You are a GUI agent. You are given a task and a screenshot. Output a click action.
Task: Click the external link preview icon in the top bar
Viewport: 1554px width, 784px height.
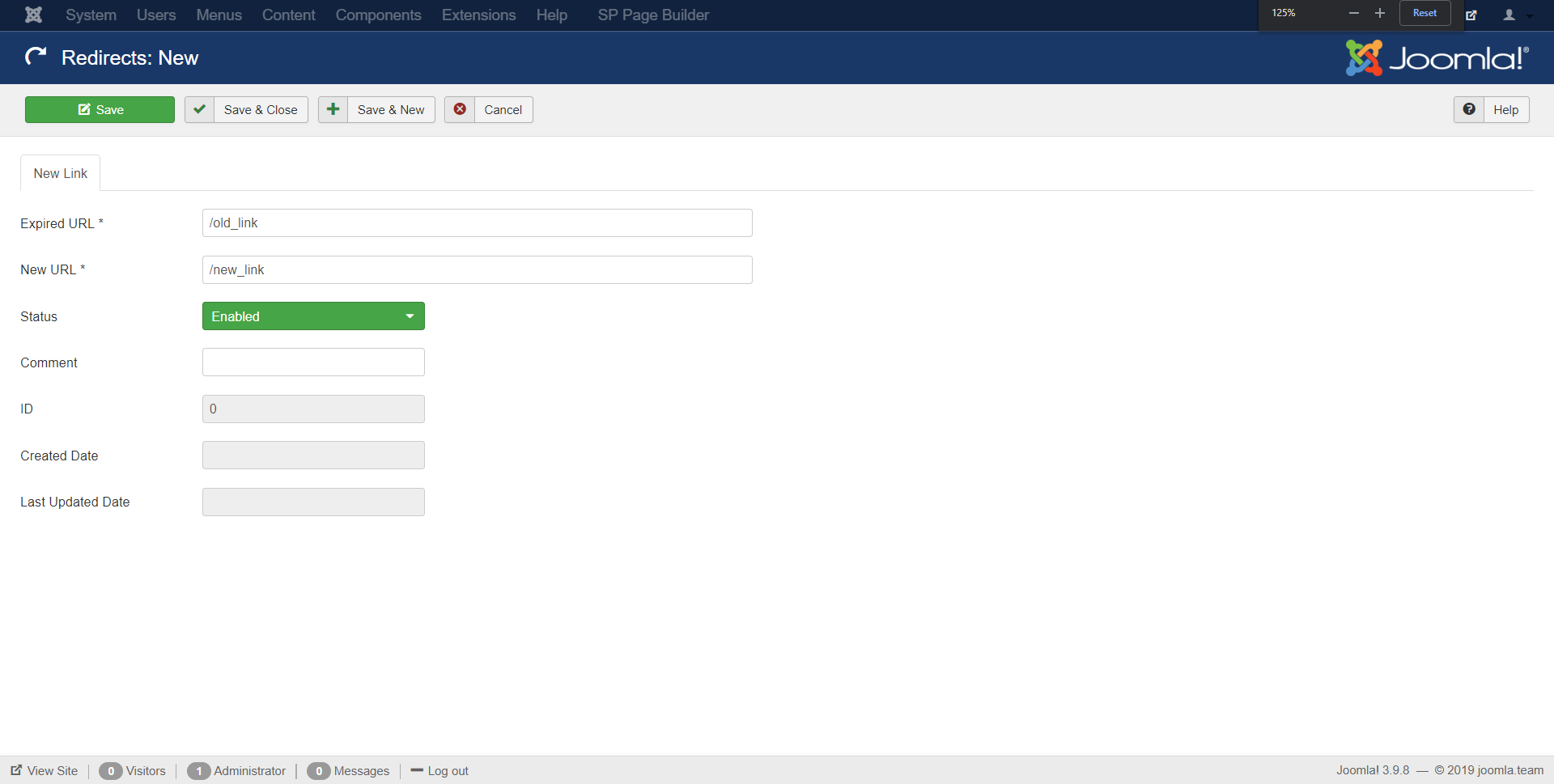click(1471, 15)
